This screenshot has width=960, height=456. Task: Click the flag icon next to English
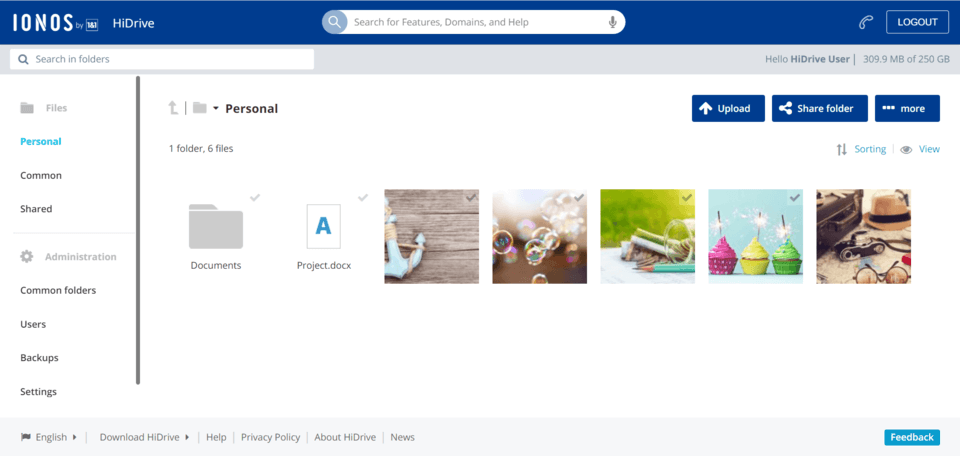pos(26,437)
